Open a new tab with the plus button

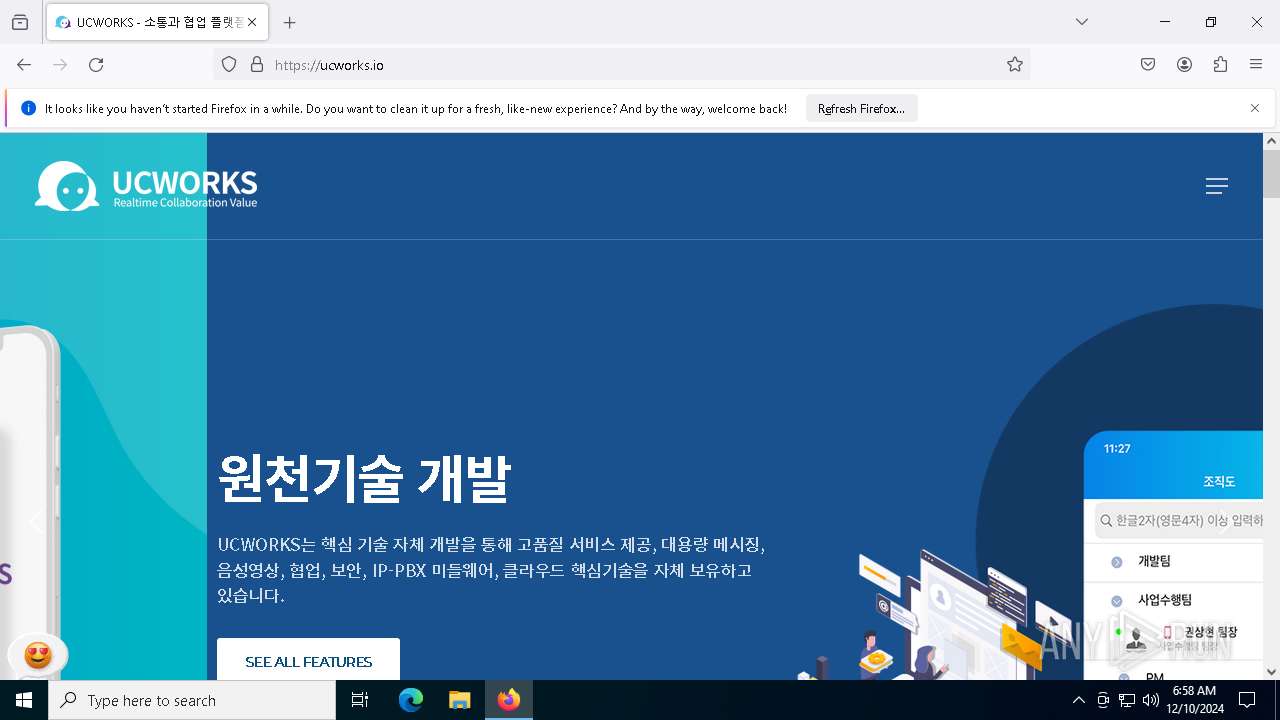[290, 22]
